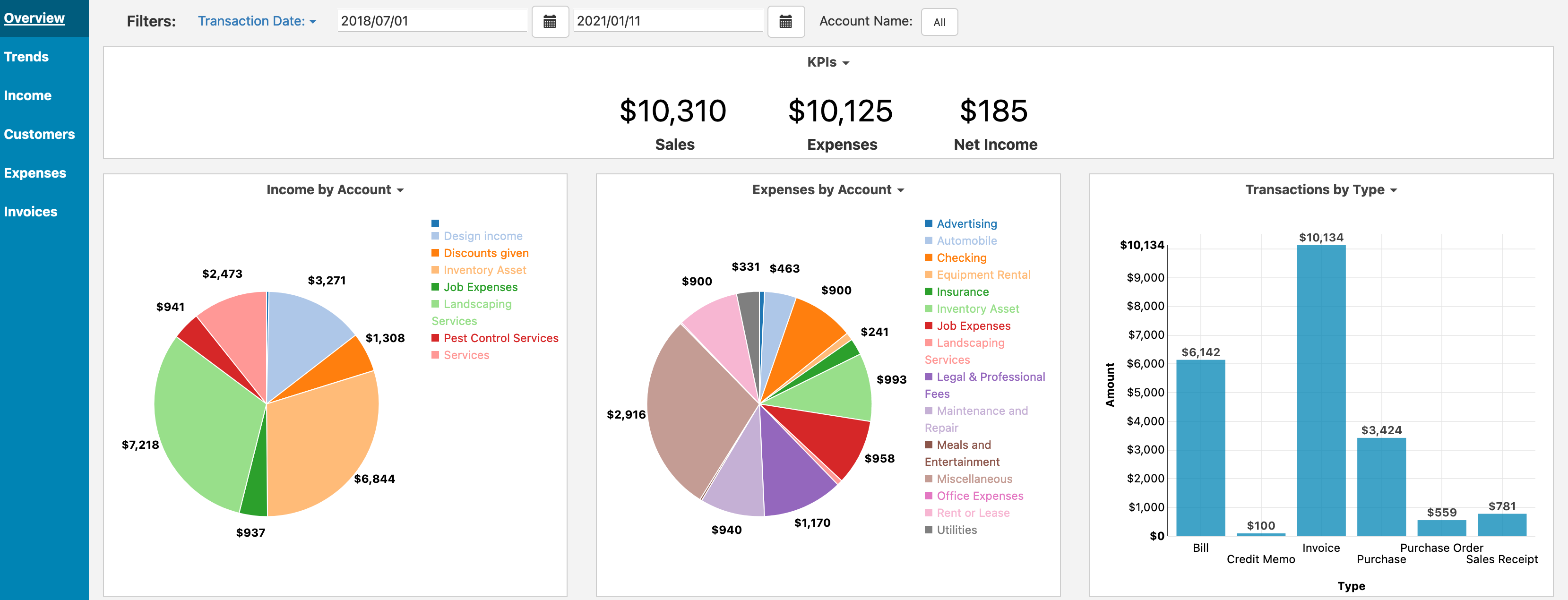Open Transactions by Type dropdown
The width and height of the screenshot is (1568, 600).
click(x=1320, y=190)
